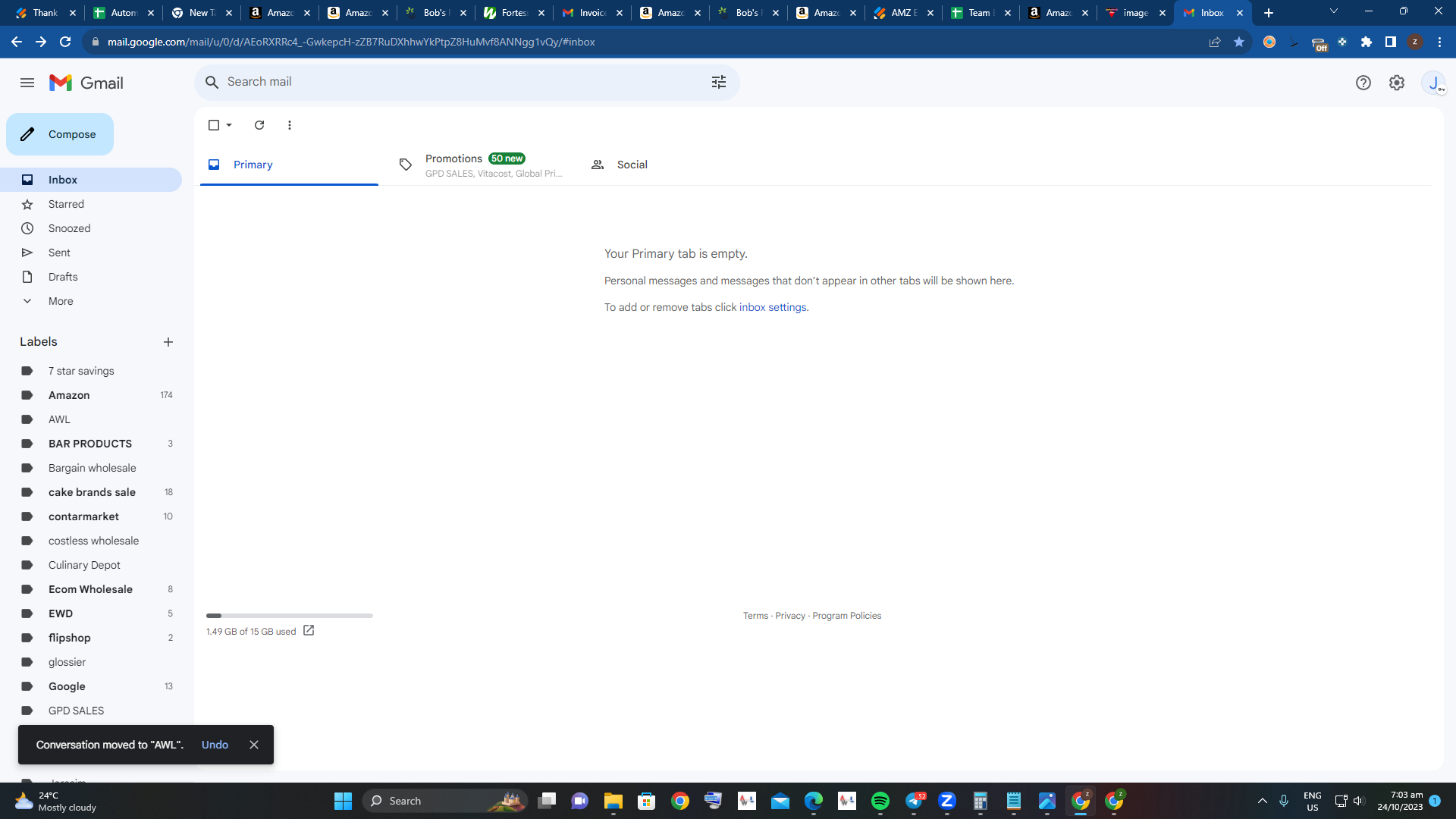1456x819 pixels.
Task: Open the BAR PRODUCTS label
Action: (91, 444)
